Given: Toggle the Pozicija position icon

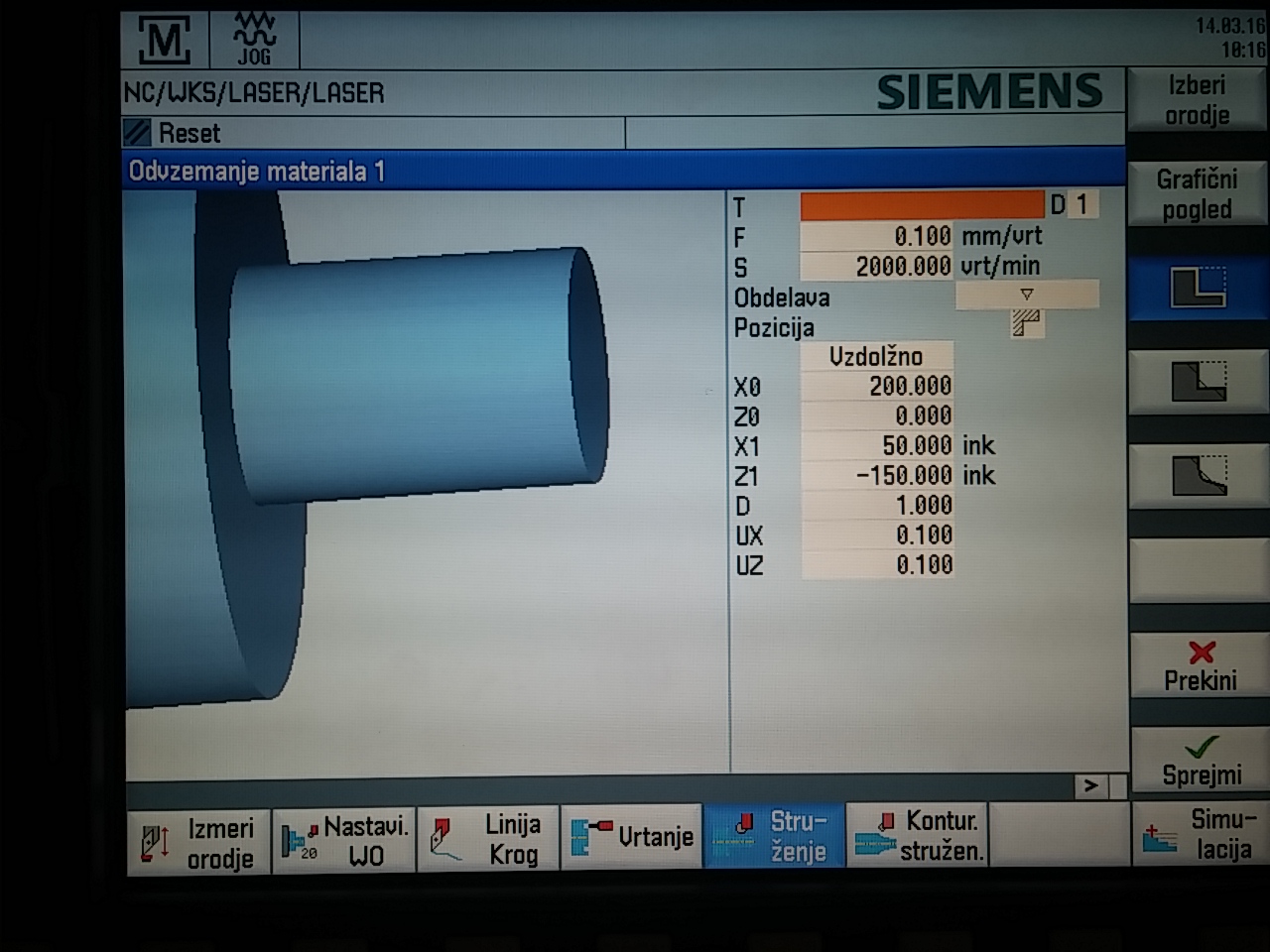Looking at the screenshot, I should pyautogui.click(x=1026, y=324).
